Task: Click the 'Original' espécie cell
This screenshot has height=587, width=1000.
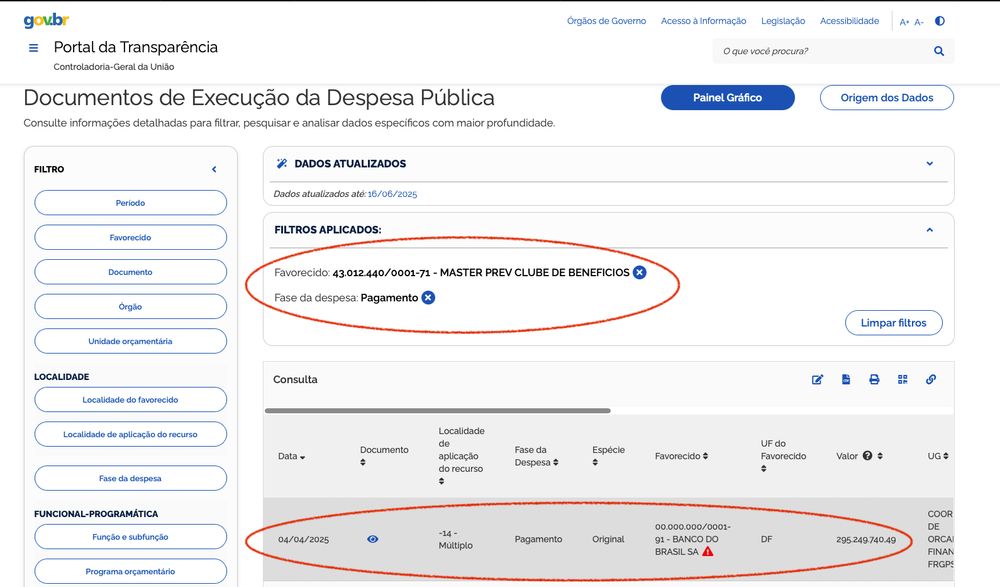Action: [x=608, y=539]
